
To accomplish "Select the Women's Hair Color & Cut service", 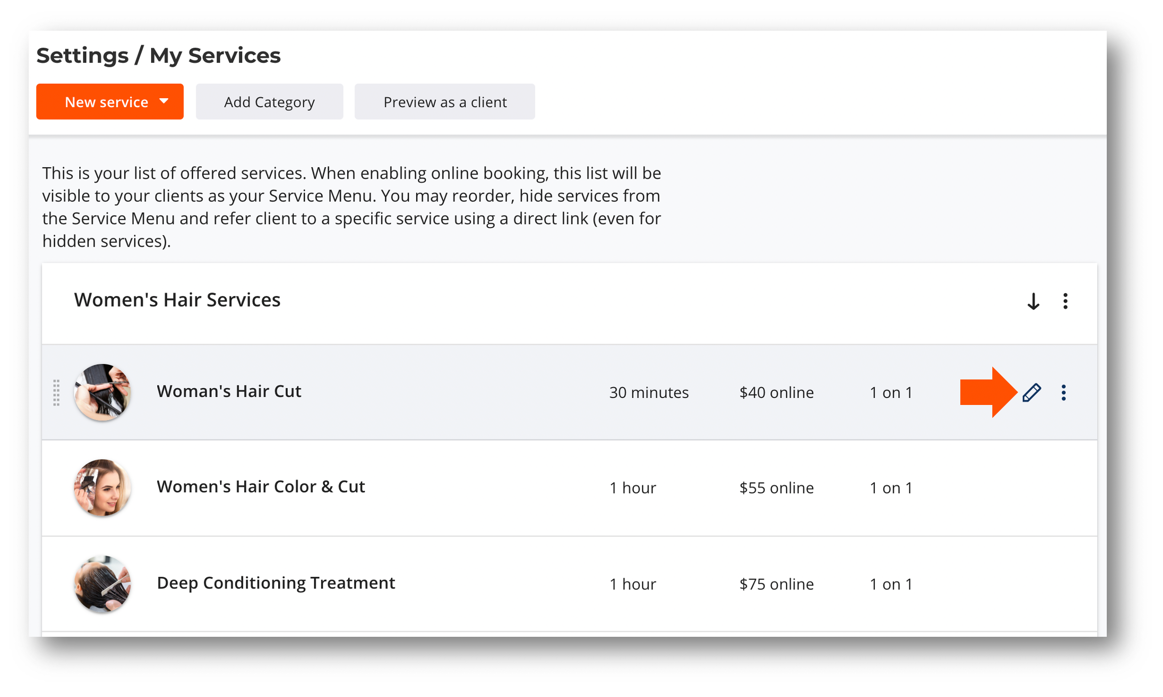I will coord(260,487).
